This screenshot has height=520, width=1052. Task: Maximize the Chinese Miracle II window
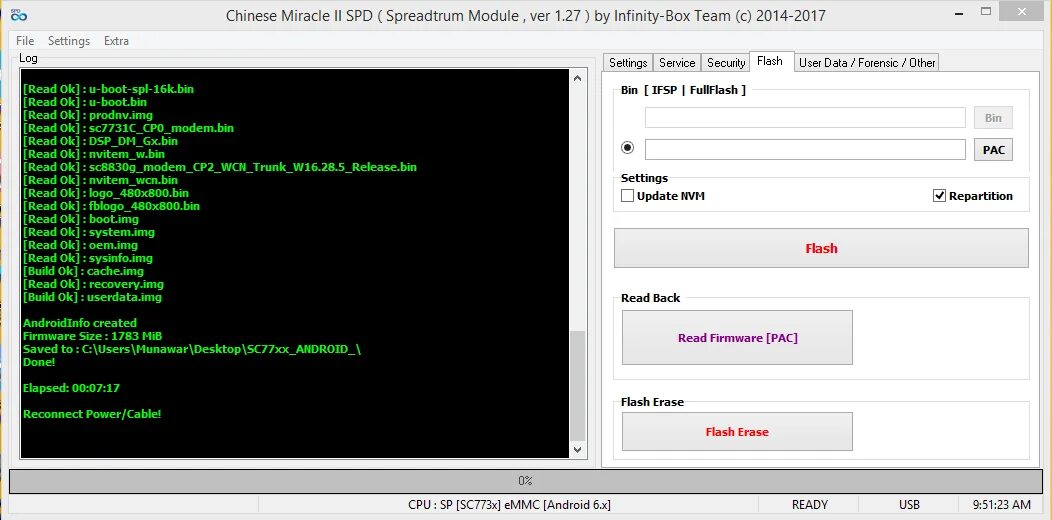point(986,11)
